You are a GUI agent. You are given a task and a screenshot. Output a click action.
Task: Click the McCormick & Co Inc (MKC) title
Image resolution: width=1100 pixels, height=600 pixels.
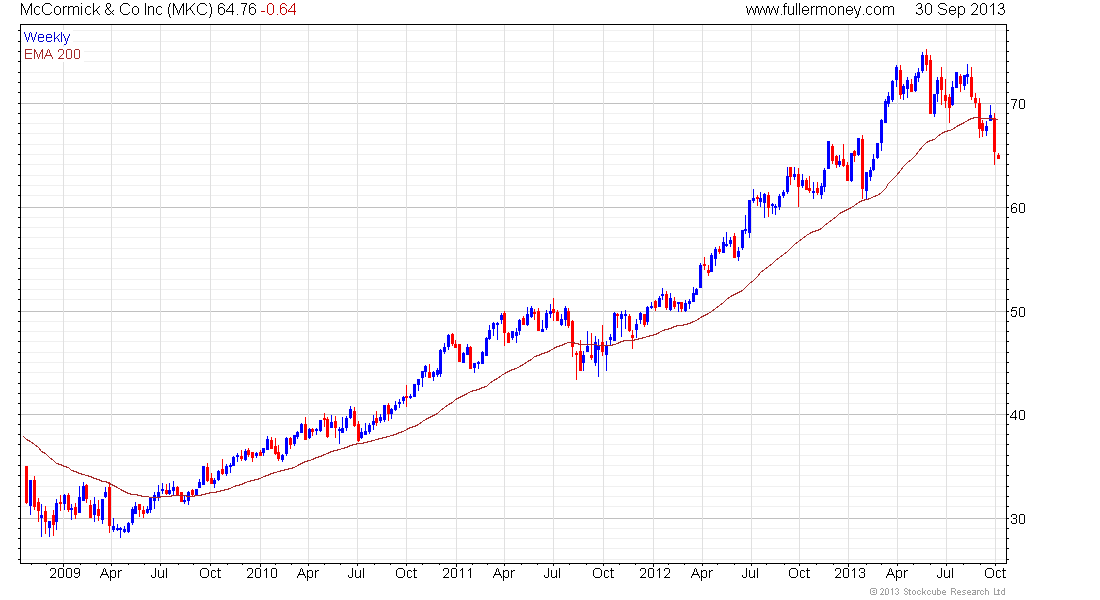coord(116,10)
